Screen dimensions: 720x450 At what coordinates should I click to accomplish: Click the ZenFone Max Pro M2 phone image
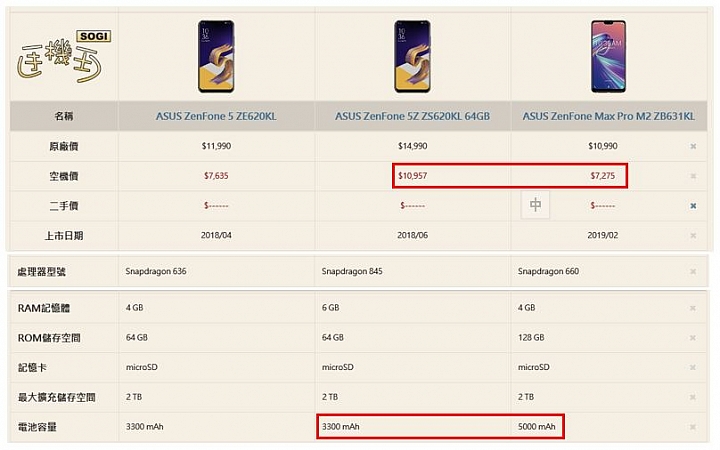click(608, 56)
